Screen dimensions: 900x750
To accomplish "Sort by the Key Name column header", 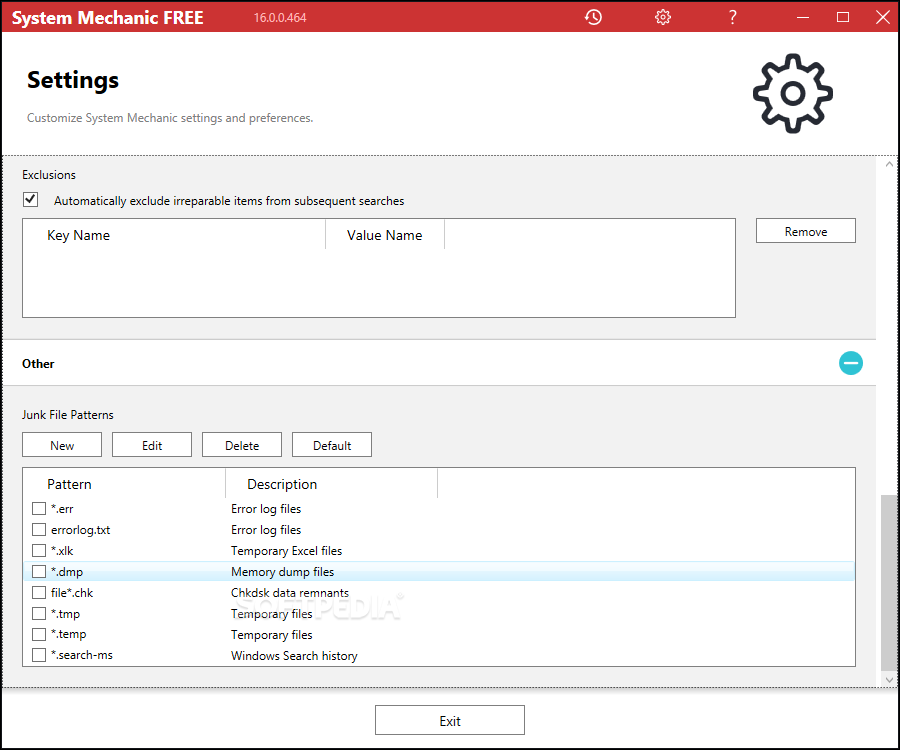I will [x=174, y=235].
